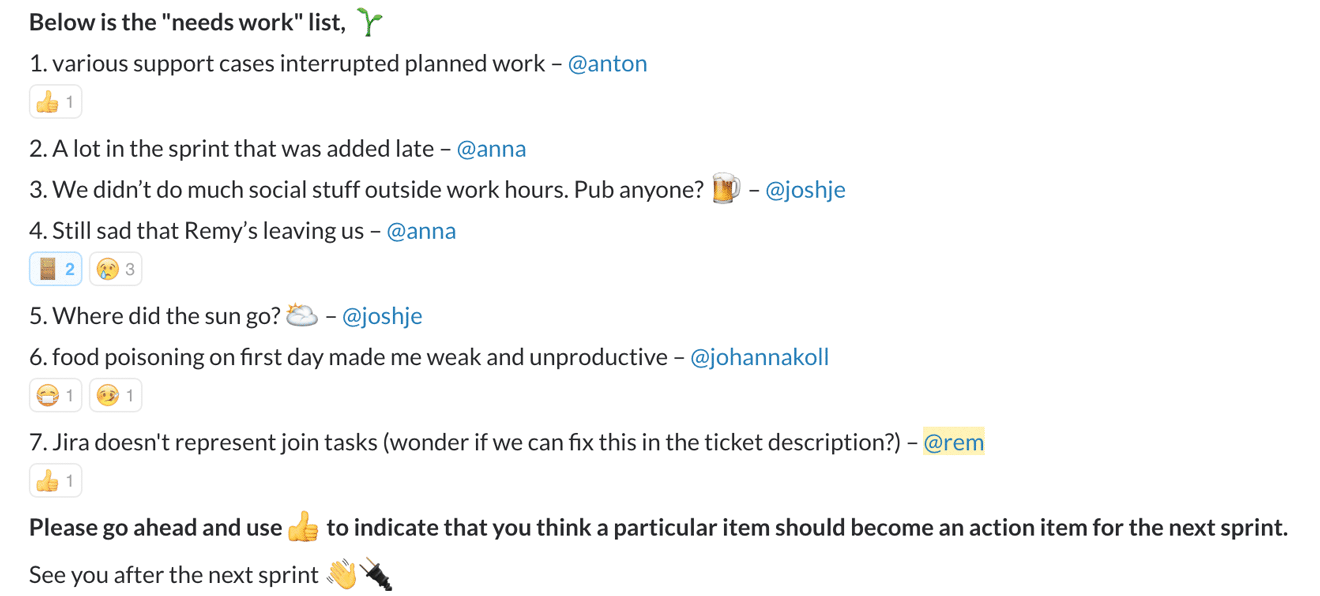Screen dimensions: 1320x596
Task: Click the electric plug emoji at the end
Action: point(376,575)
